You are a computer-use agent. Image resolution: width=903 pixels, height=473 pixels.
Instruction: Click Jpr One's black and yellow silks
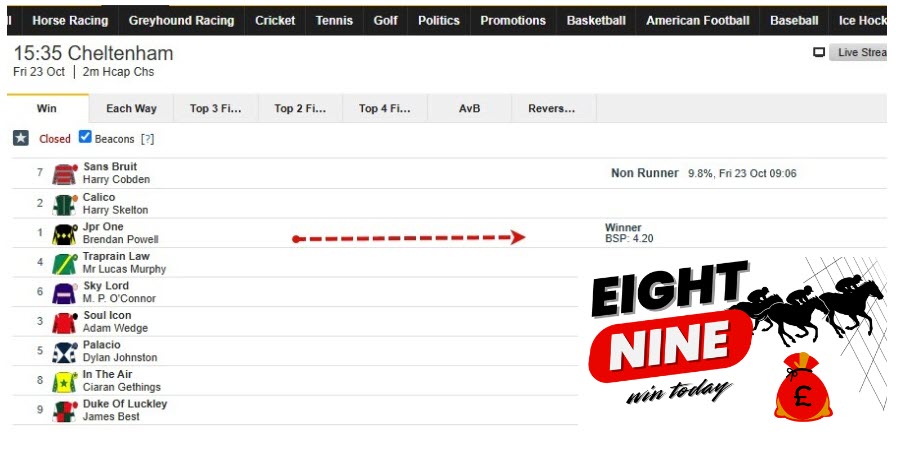tap(64, 234)
